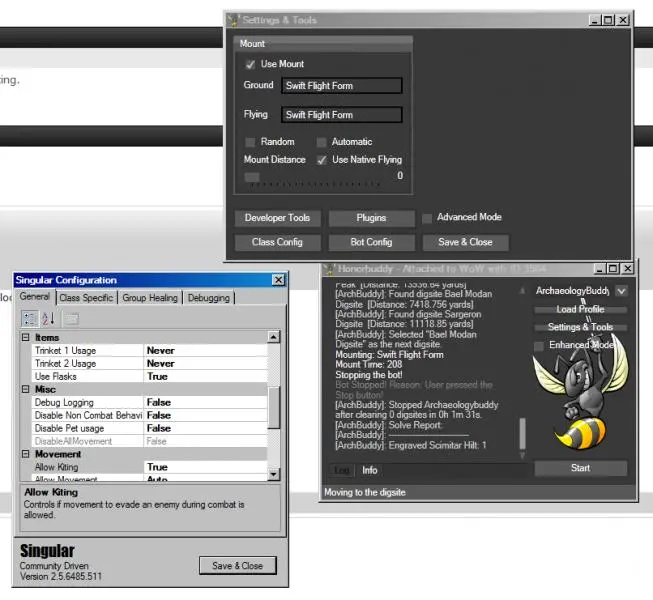Change the Allow Kiting value True

point(205,467)
